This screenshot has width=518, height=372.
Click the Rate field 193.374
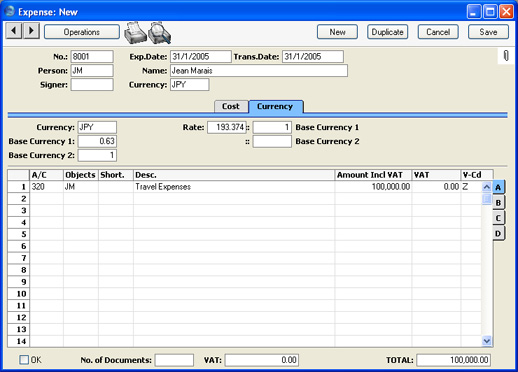pyautogui.click(x=227, y=127)
